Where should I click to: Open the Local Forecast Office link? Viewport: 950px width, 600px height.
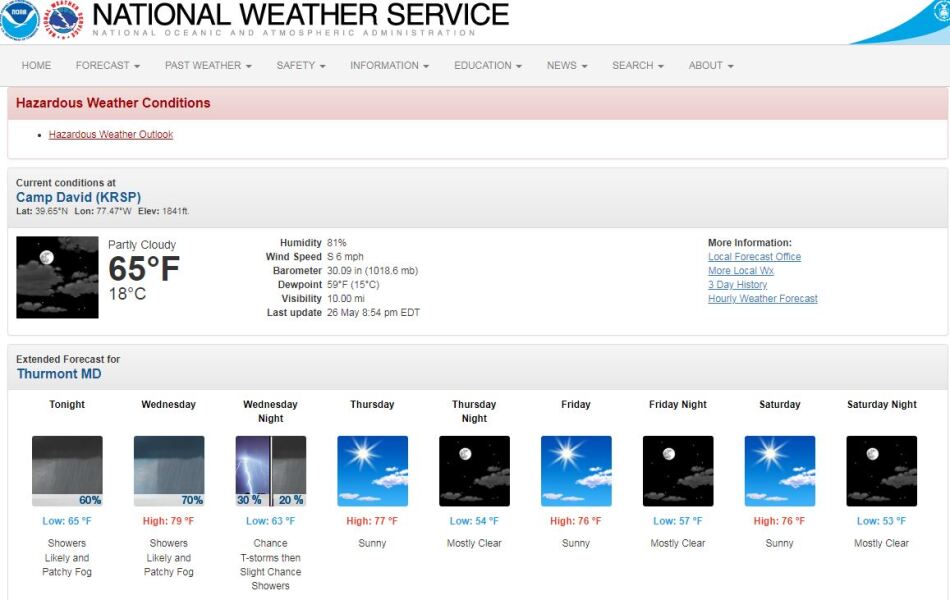pos(754,257)
